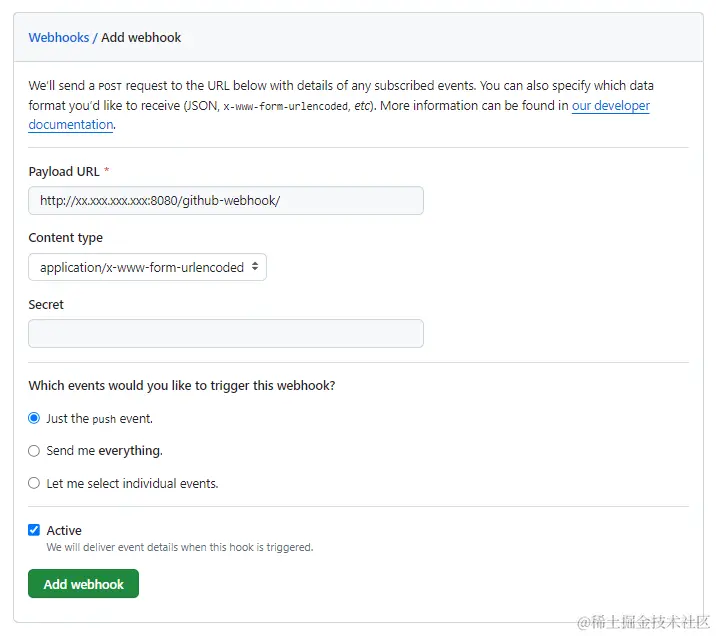Click the 'Secret' field label
The image size is (716, 636).
click(46, 304)
